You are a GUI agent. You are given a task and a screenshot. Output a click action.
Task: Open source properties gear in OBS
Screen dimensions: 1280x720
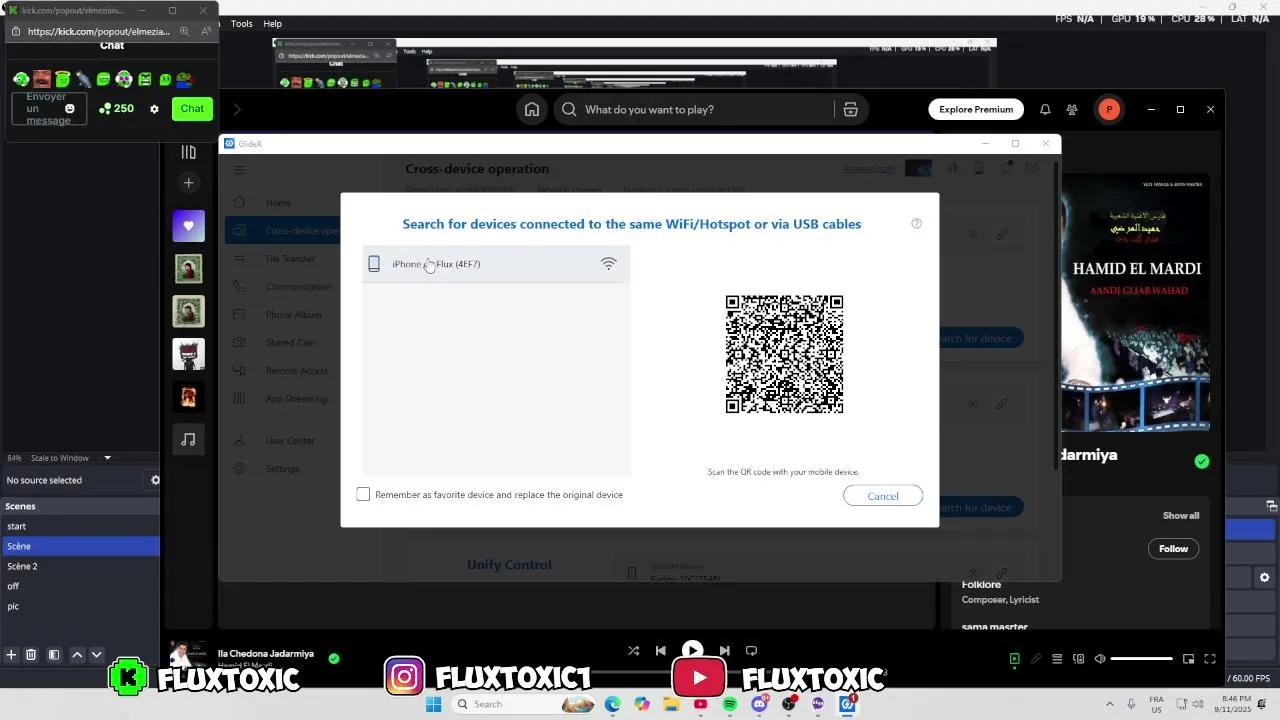(x=155, y=480)
